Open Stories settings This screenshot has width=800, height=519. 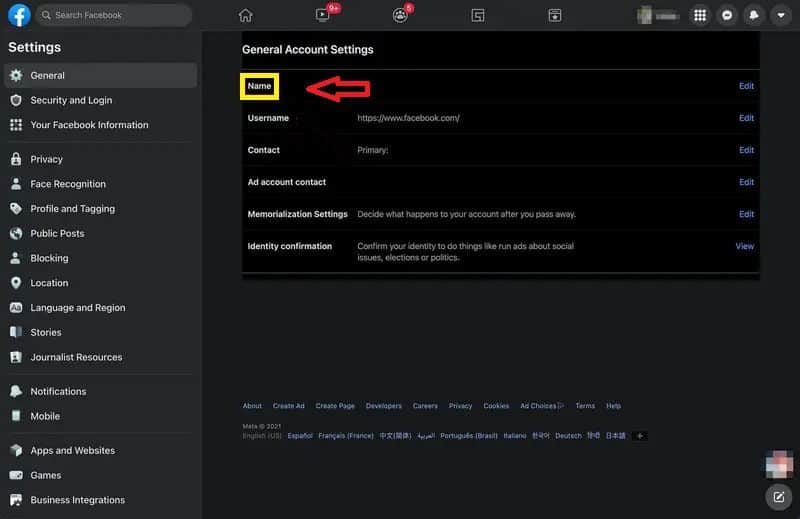click(x=101, y=332)
